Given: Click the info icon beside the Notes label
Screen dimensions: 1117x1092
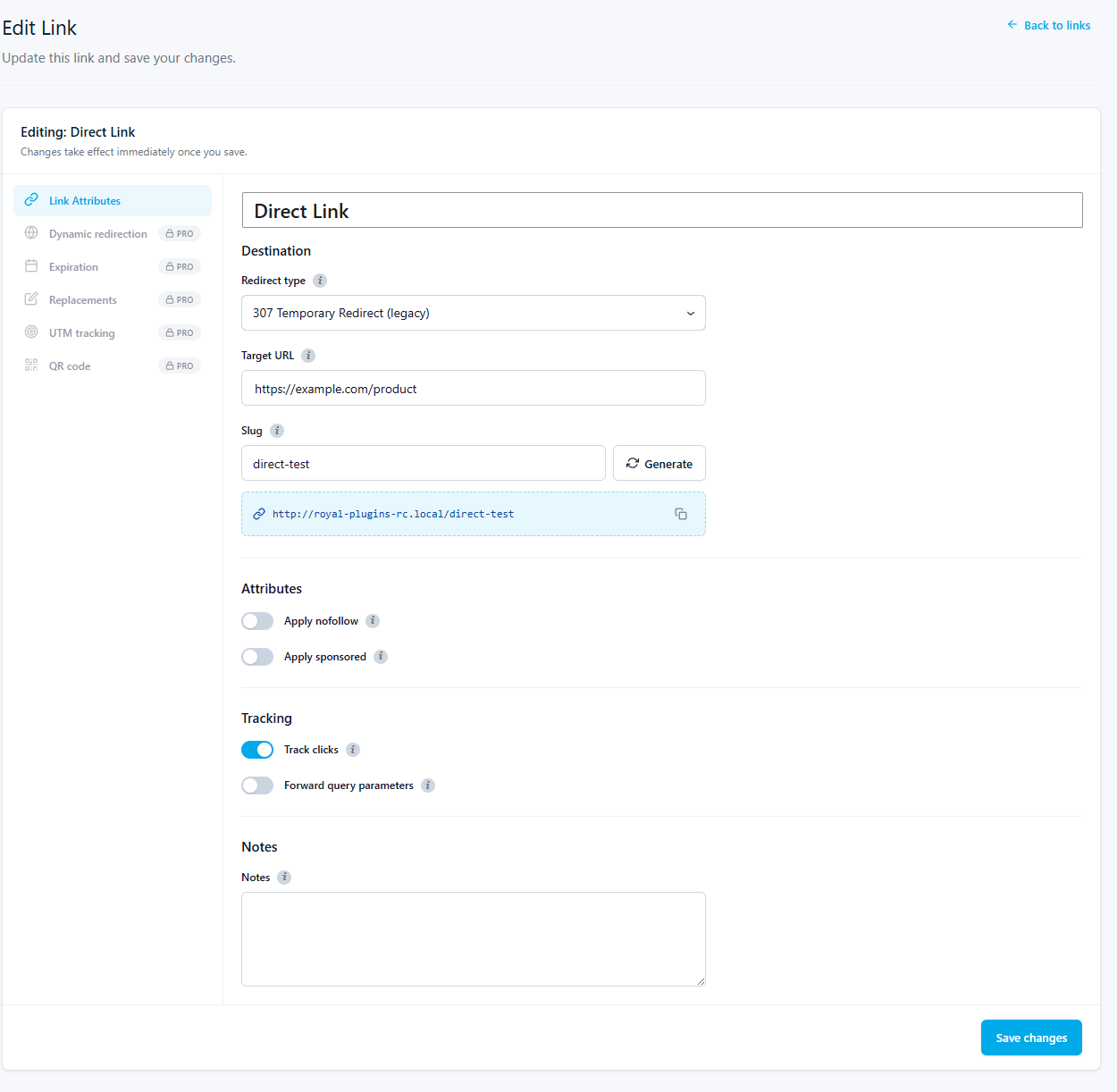Looking at the screenshot, I should [284, 878].
